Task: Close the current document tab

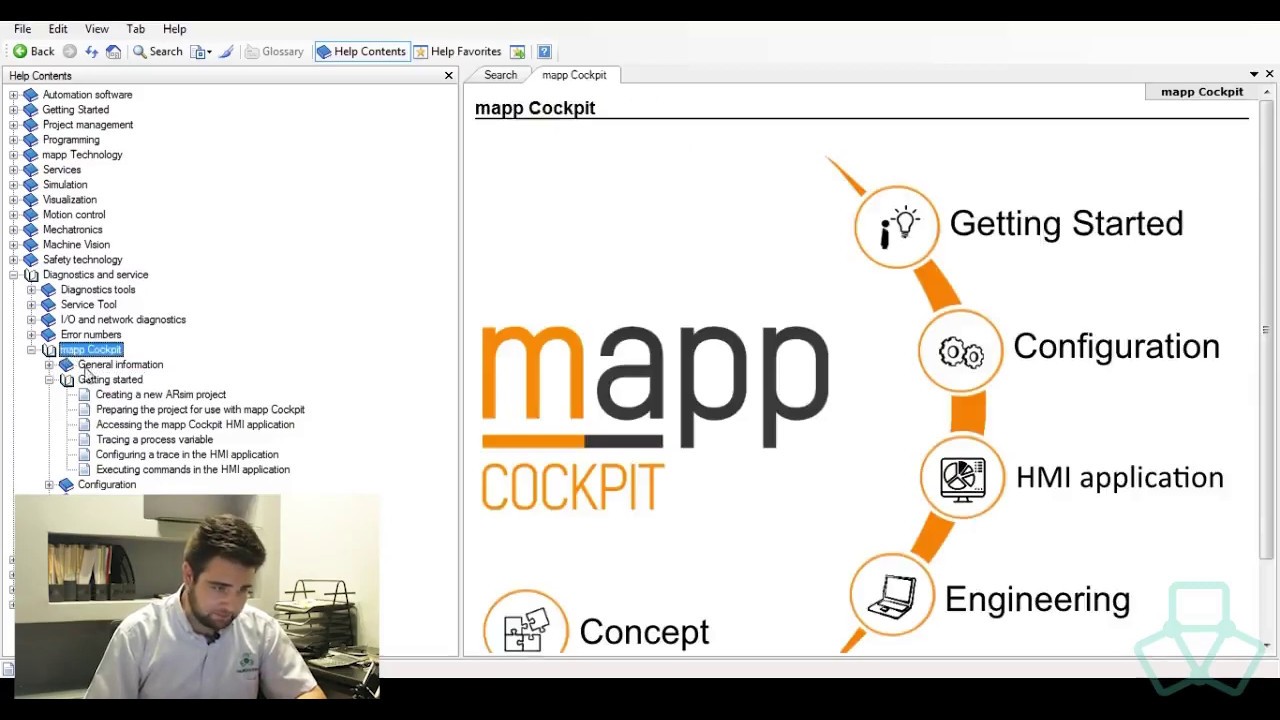Action: point(1270,74)
